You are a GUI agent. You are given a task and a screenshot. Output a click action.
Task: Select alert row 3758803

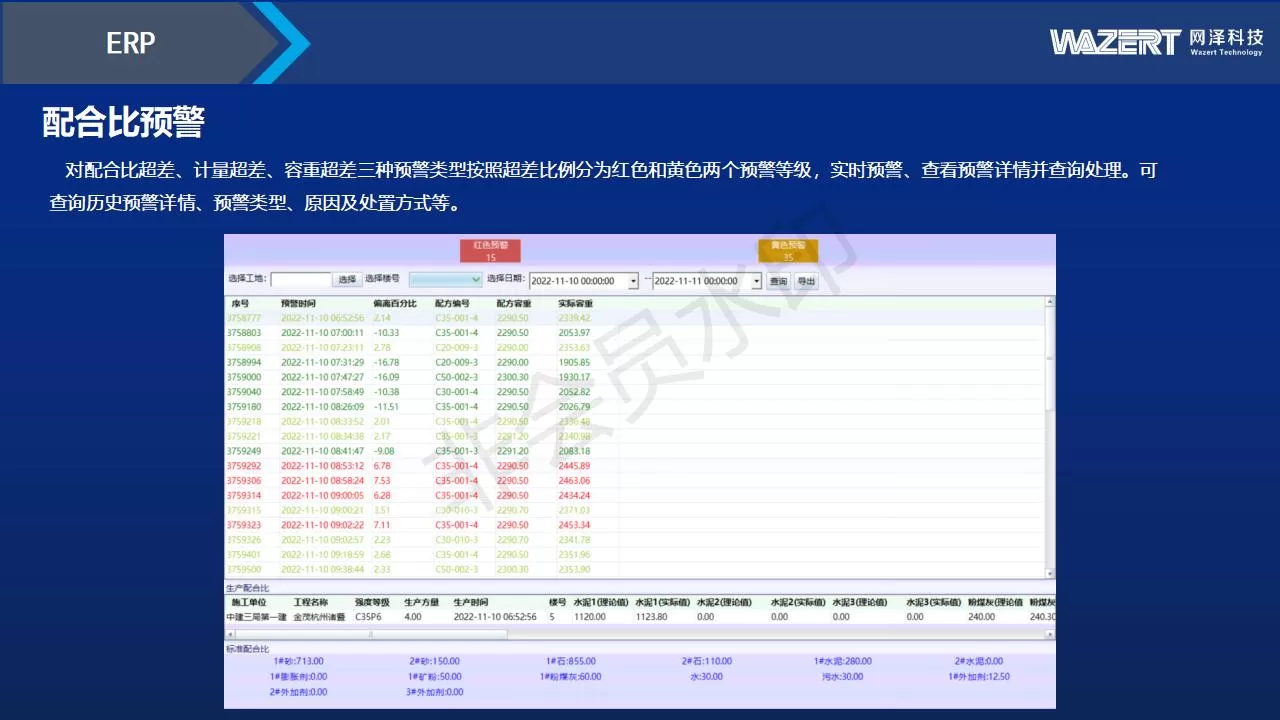634,333
